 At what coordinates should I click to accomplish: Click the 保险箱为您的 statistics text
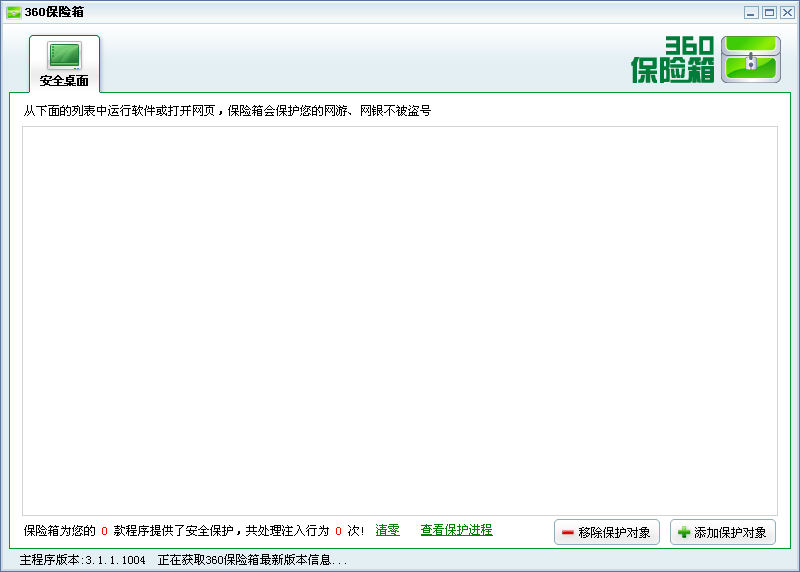(193, 531)
